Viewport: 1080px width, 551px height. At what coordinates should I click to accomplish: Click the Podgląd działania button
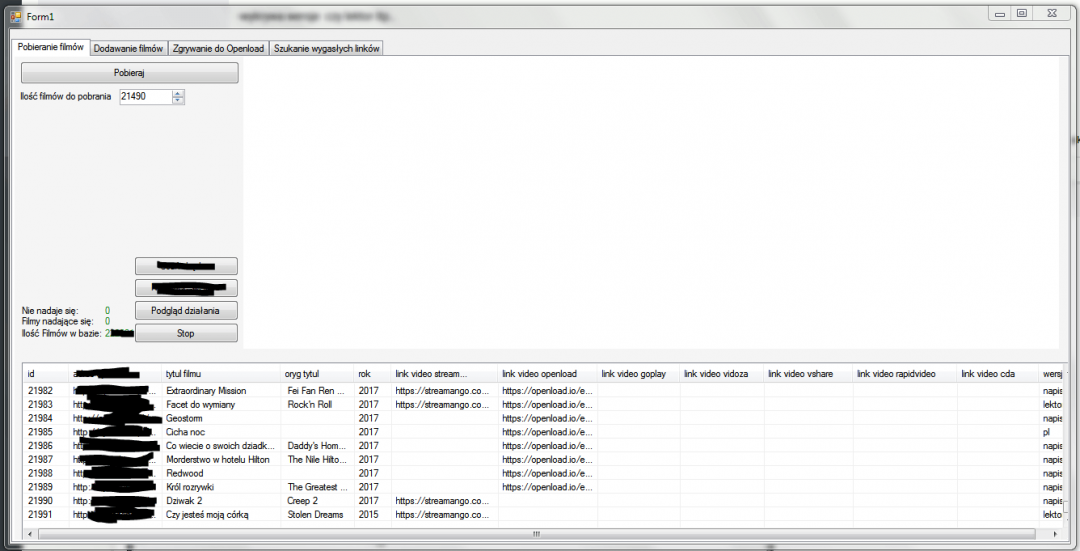(186, 310)
